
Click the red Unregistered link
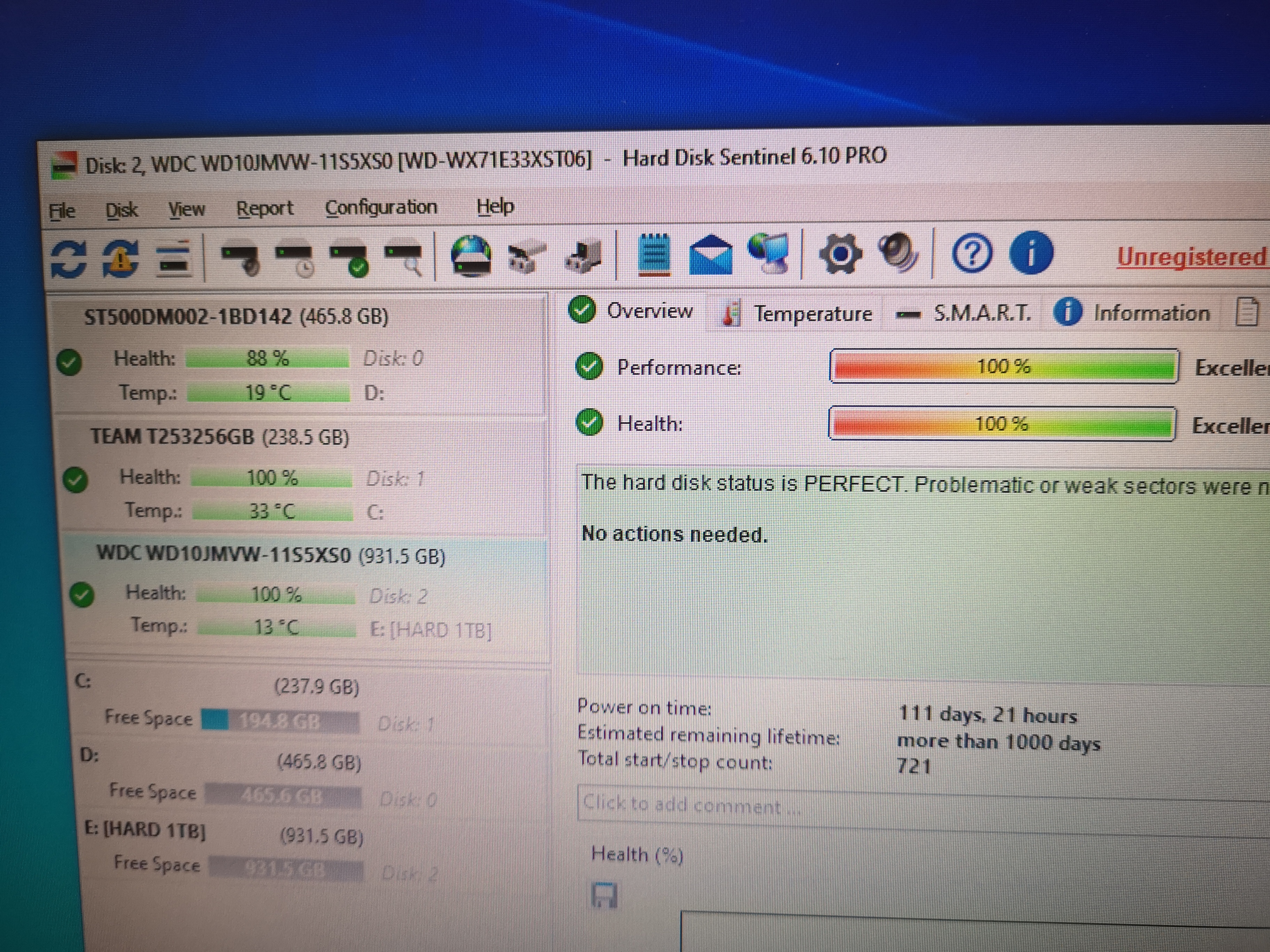tap(1191, 257)
